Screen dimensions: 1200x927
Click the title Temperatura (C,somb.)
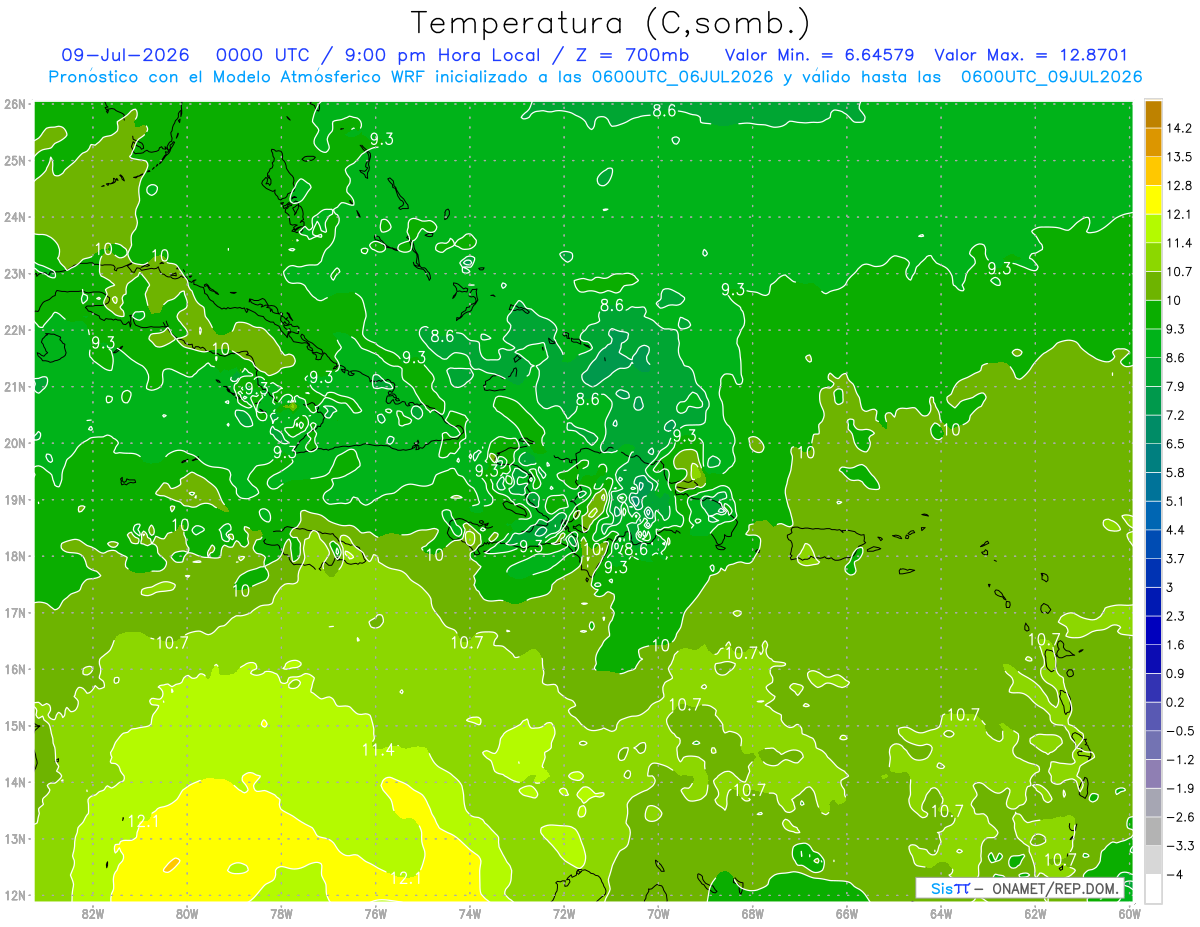[610, 23]
